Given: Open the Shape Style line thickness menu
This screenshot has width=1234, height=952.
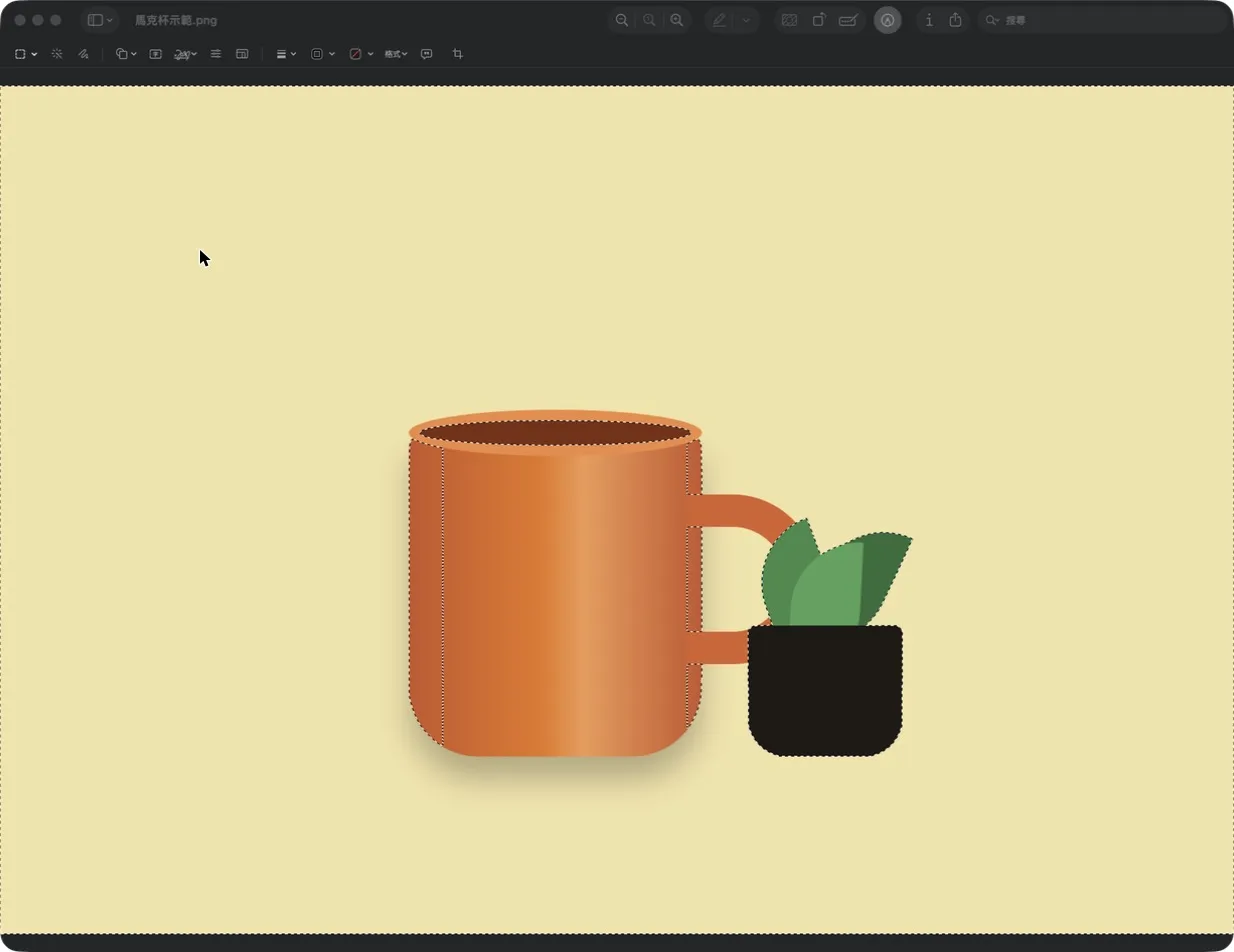Looking at the screenshot, I should 286,54.
